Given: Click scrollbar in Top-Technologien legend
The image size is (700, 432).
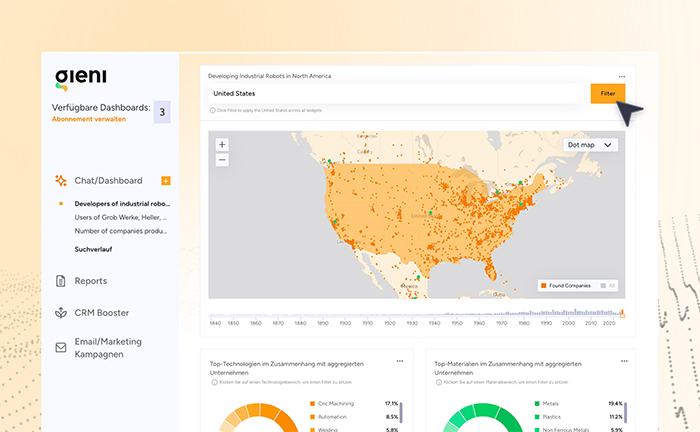Looking at the screenshot, I should [401, 413].
